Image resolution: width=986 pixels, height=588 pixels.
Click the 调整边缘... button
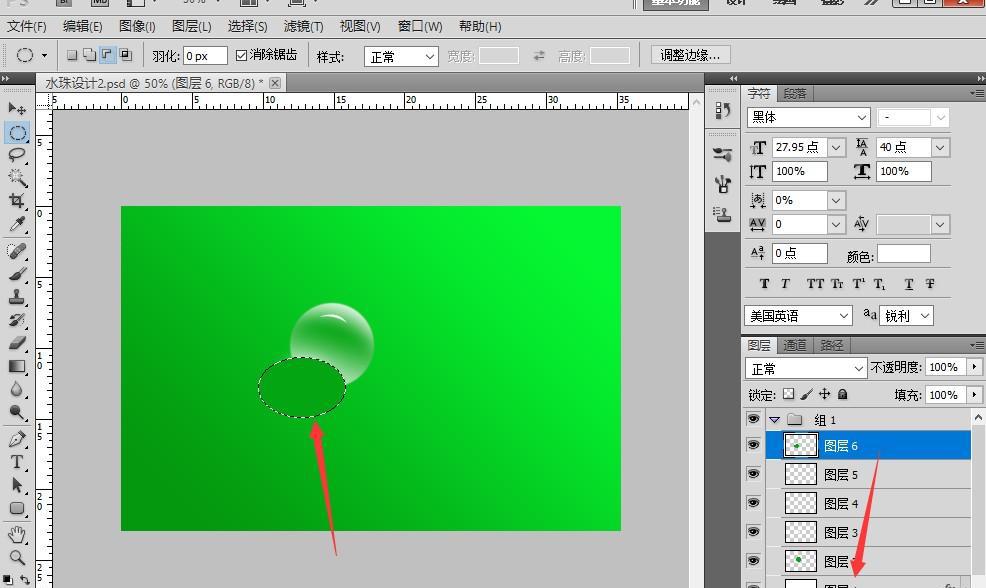[690, 55]
